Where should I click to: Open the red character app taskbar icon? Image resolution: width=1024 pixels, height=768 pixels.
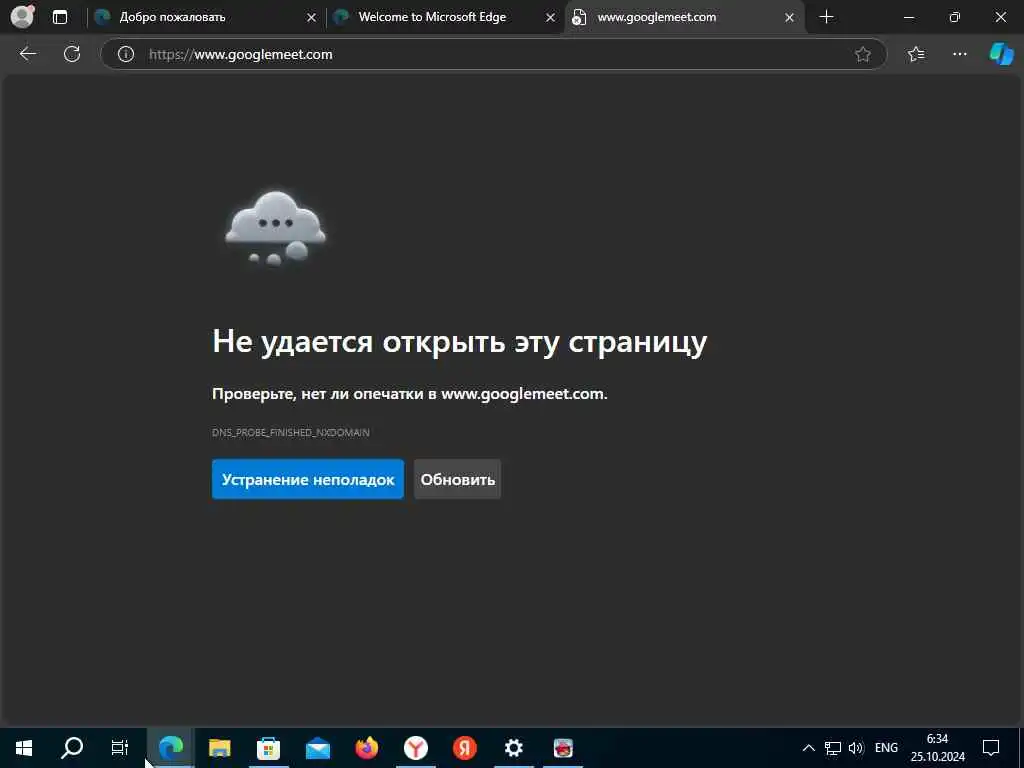[x=563, y=748]
